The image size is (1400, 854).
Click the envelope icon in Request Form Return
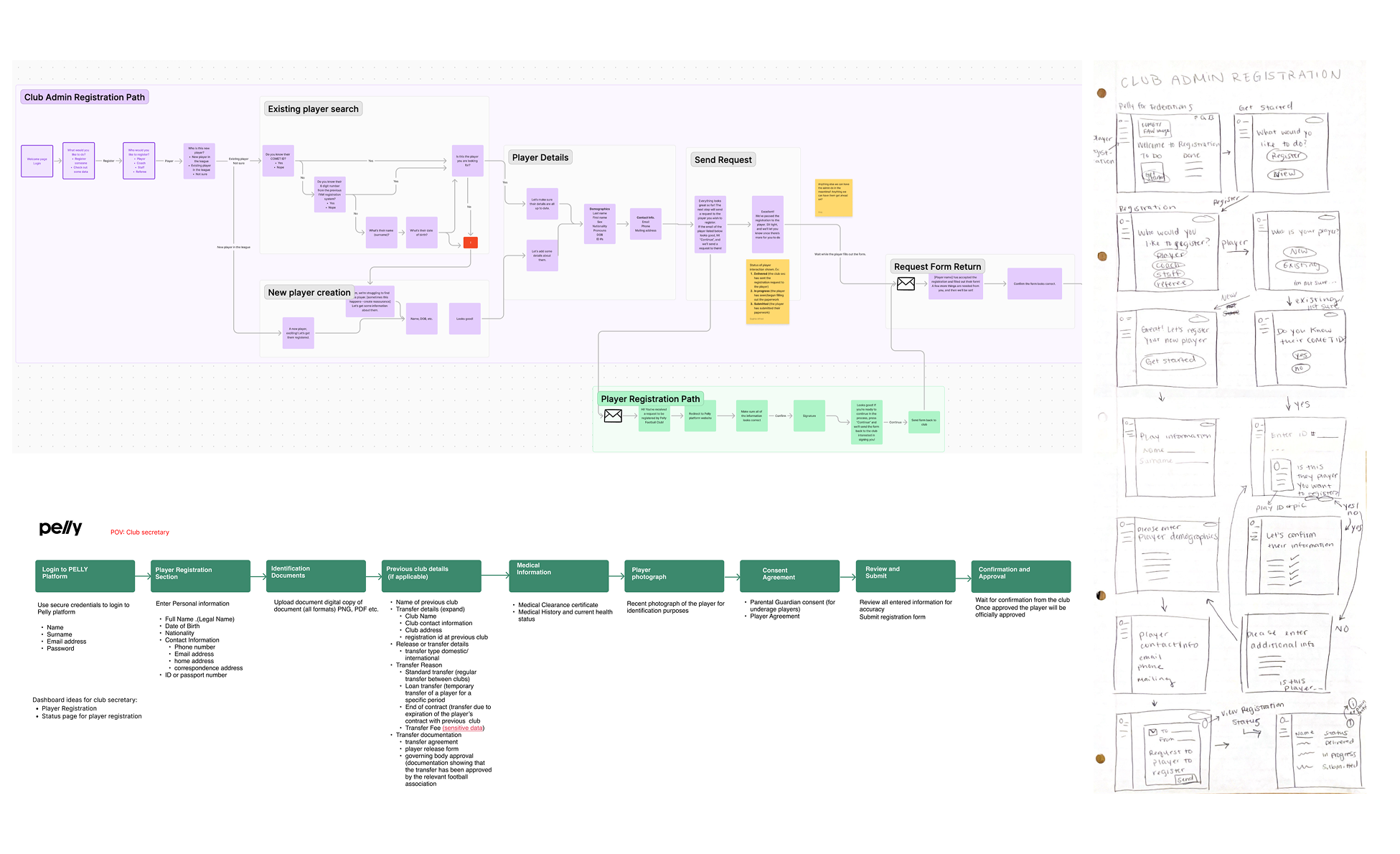pyautogui.click(x=906, y=284)
